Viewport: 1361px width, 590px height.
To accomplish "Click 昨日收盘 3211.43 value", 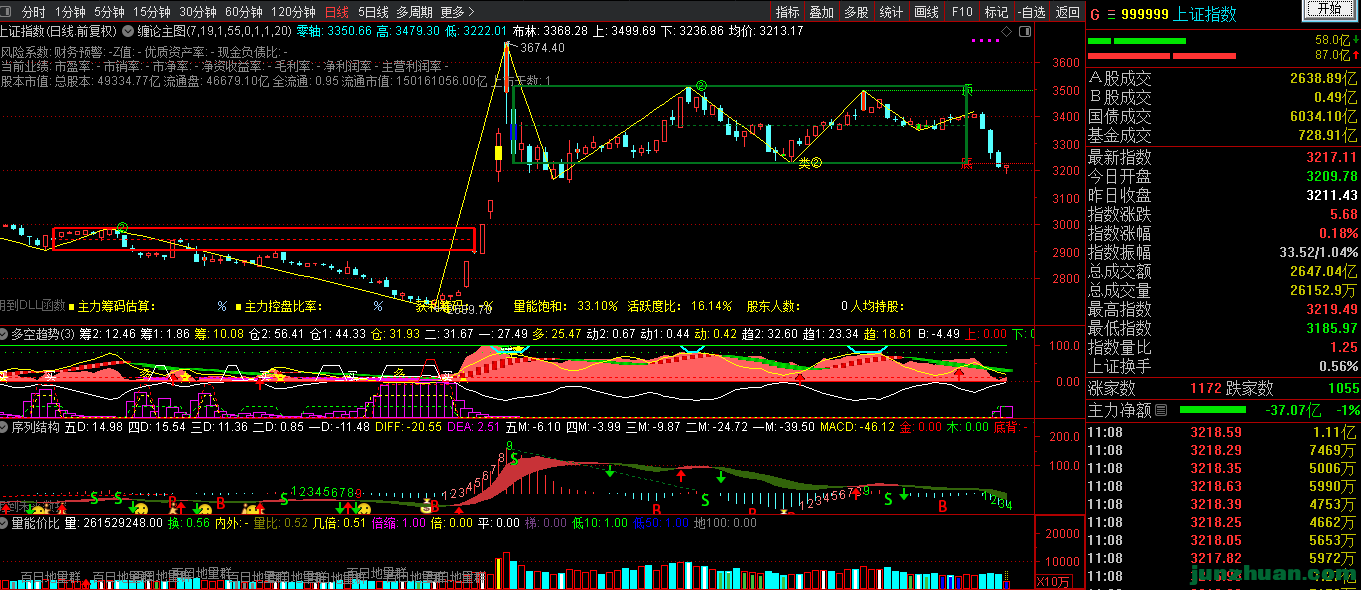I will [1331, 195].
